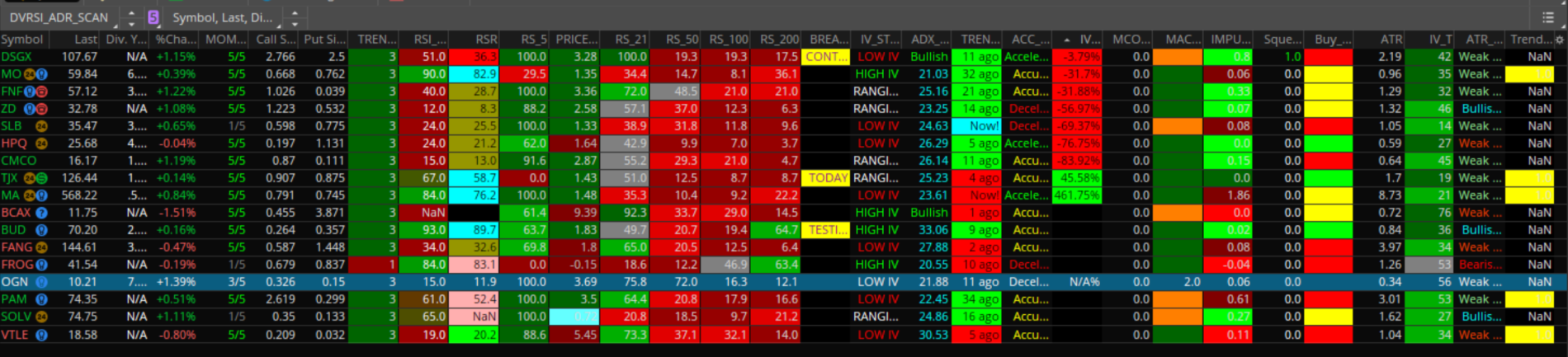Click the blue lightbulb icon beside FNF

(x=30, y=92)
